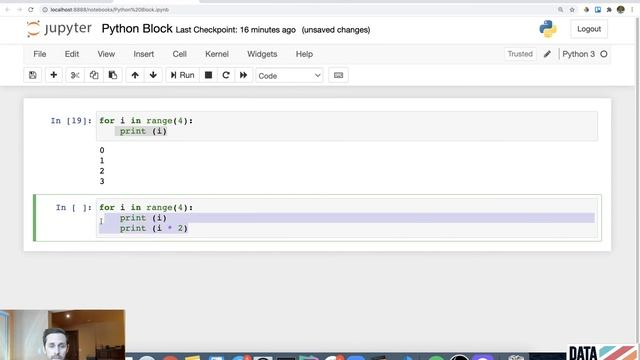
Task: Log out with the Logout button
Action: (589, 29)
